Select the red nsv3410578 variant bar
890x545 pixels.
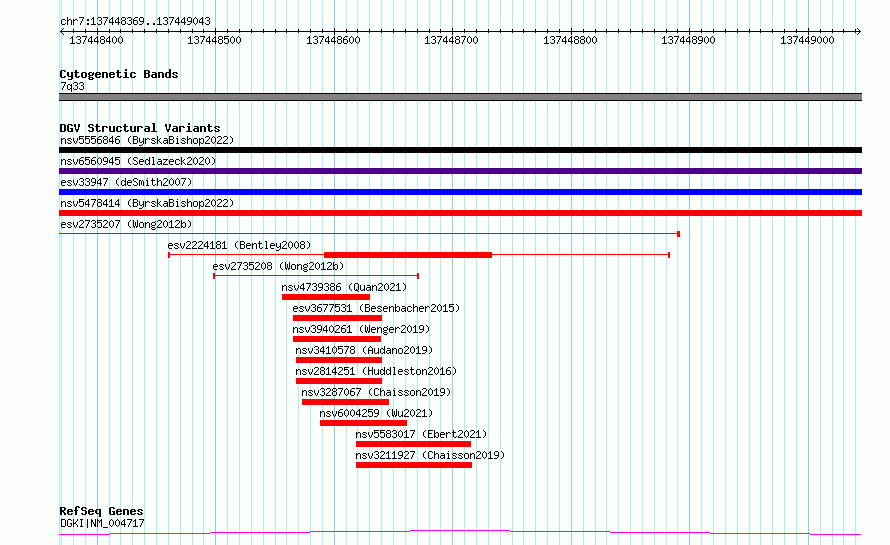click(x=339, y=360)
